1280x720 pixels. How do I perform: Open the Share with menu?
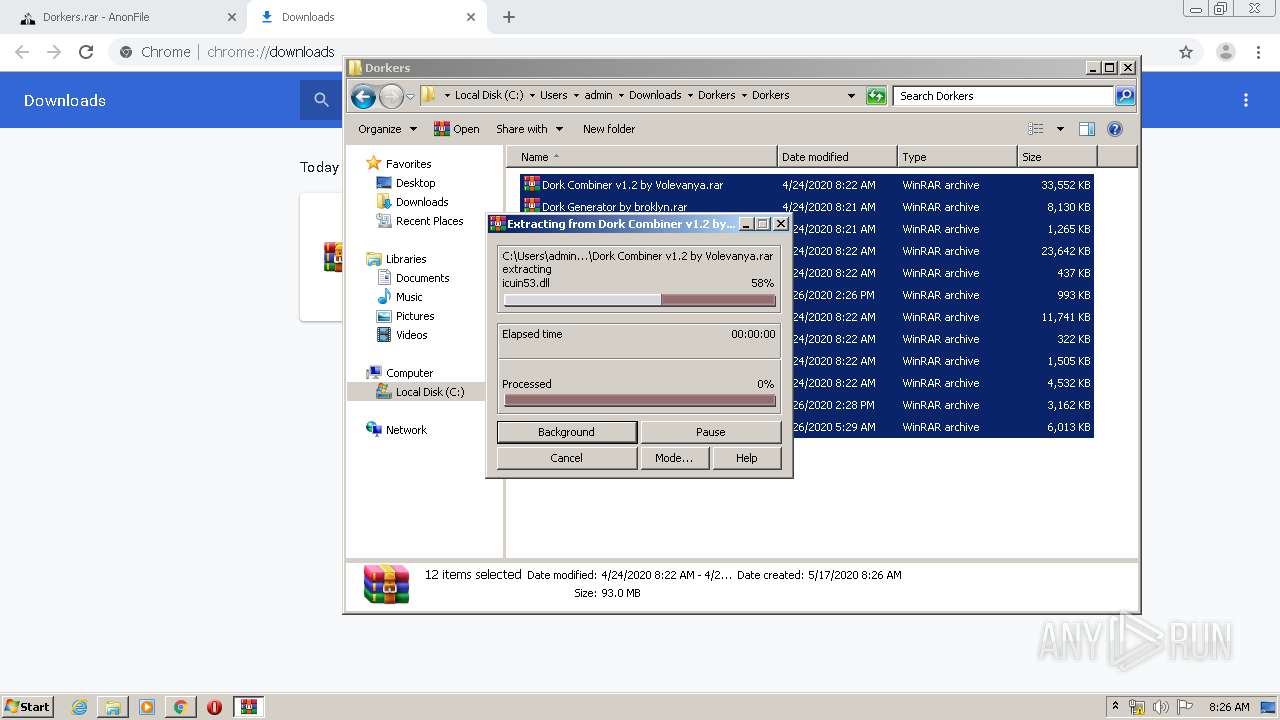[x=529, y=129]
